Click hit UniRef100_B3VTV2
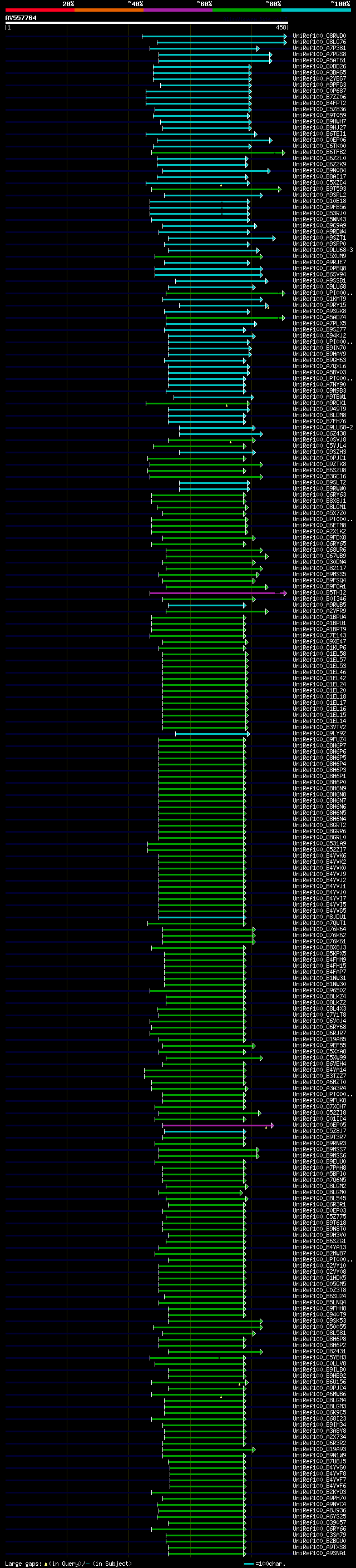The image size is (356, 1568). tap(319, 728)
